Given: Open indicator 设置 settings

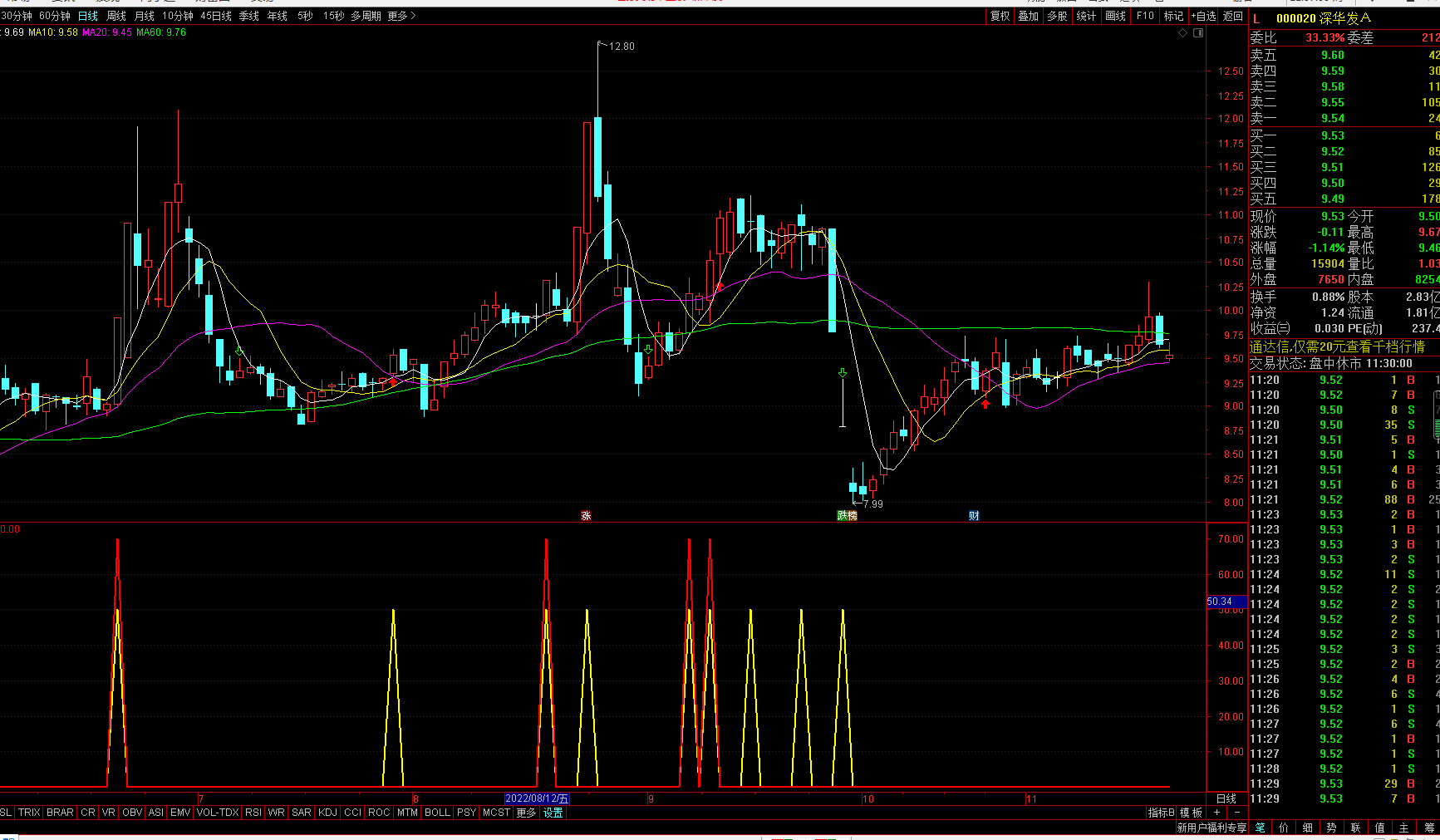Looking at the screenshot, I should click(x=553, y=813).
